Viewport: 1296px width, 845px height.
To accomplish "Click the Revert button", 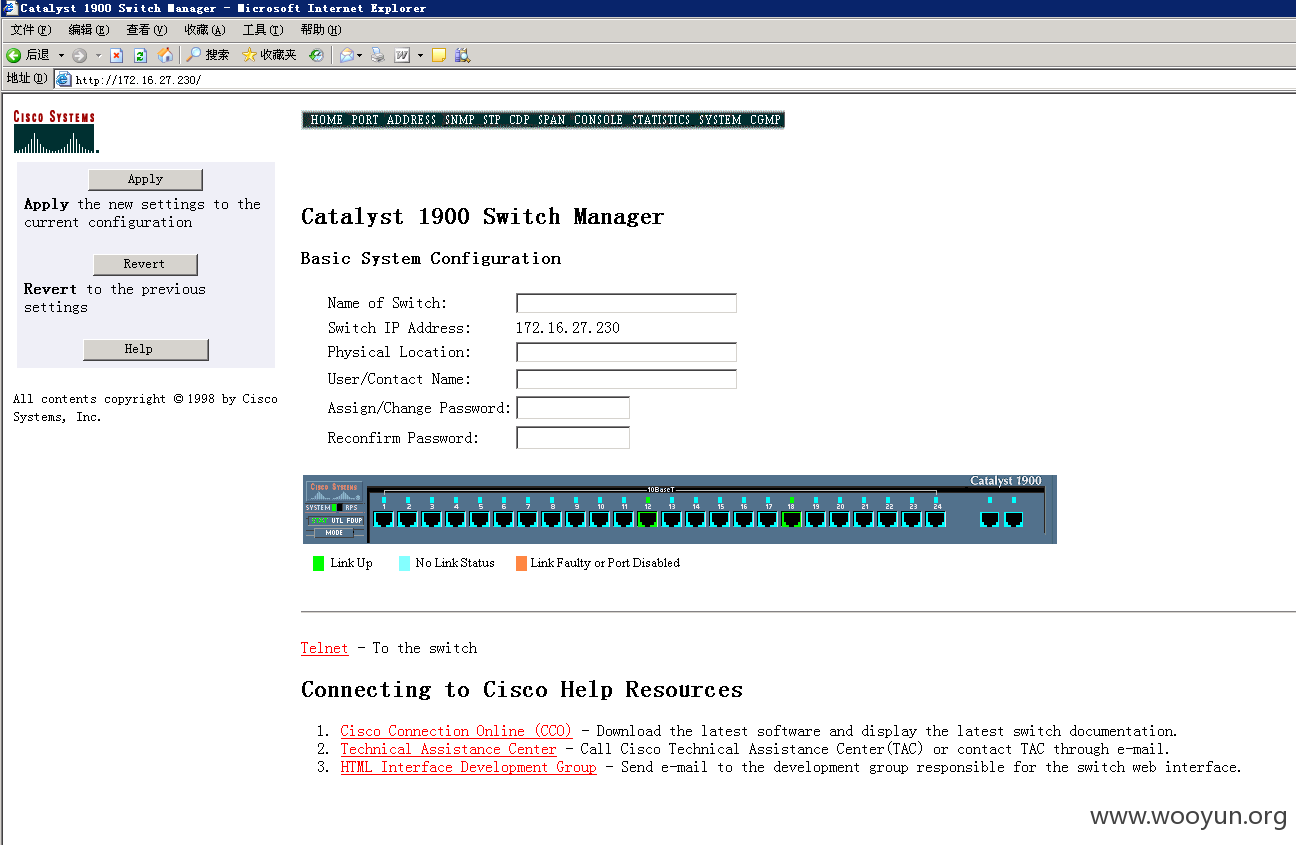I will pyautogui.click(x=145, y=264).
